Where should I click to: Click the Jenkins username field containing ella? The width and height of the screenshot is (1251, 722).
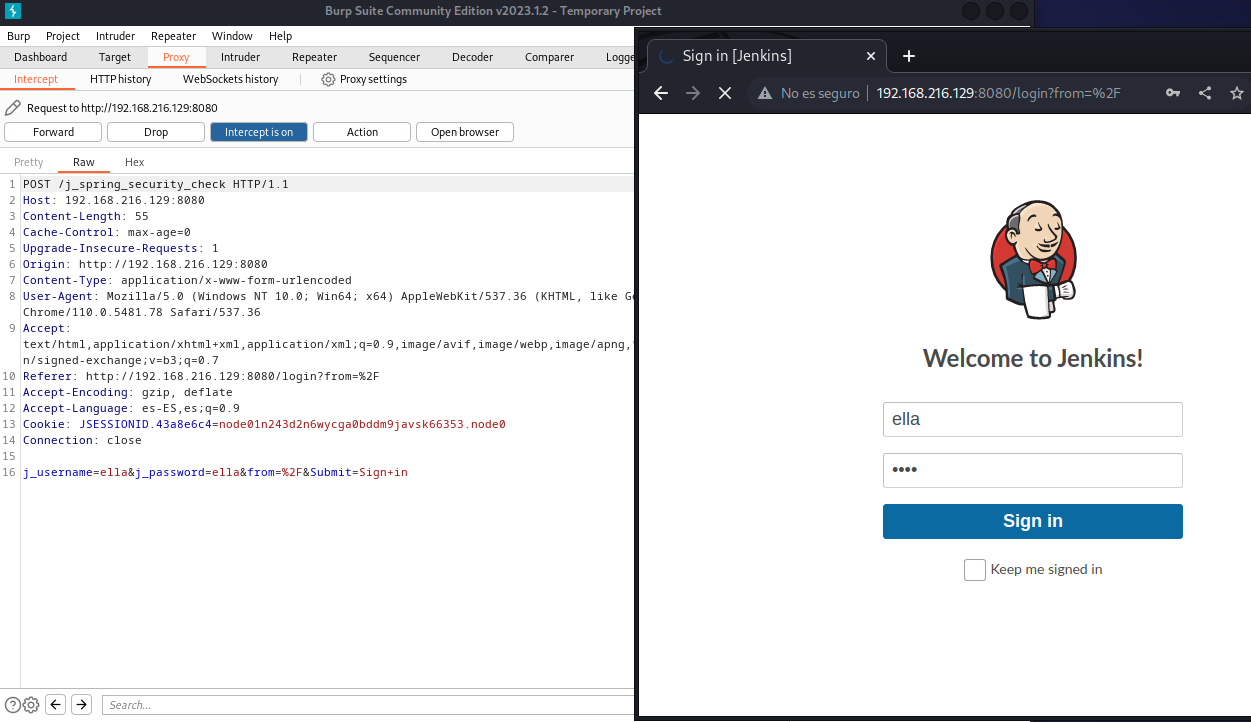(x=1033, y=420)
